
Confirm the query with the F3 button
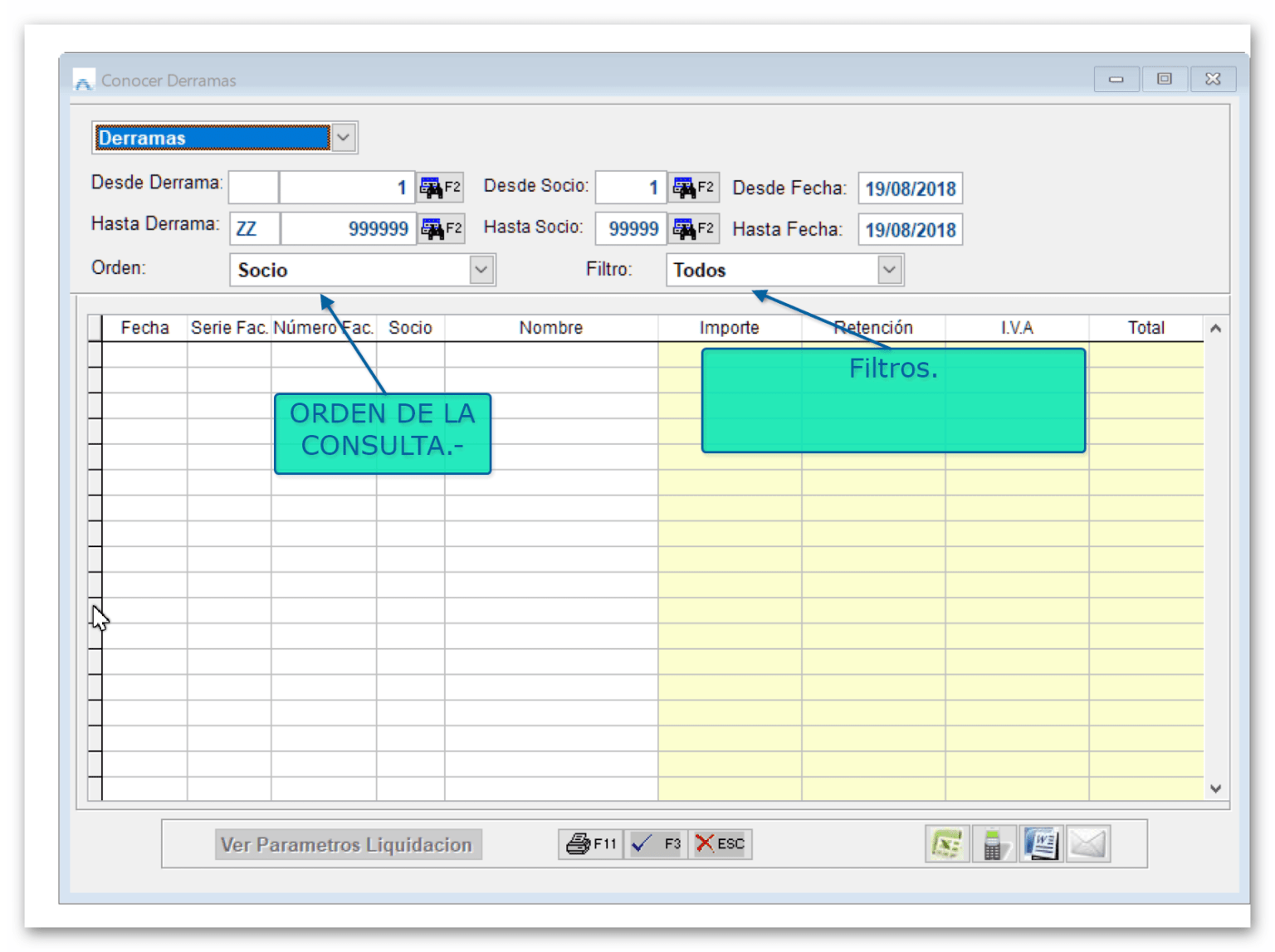656,844
